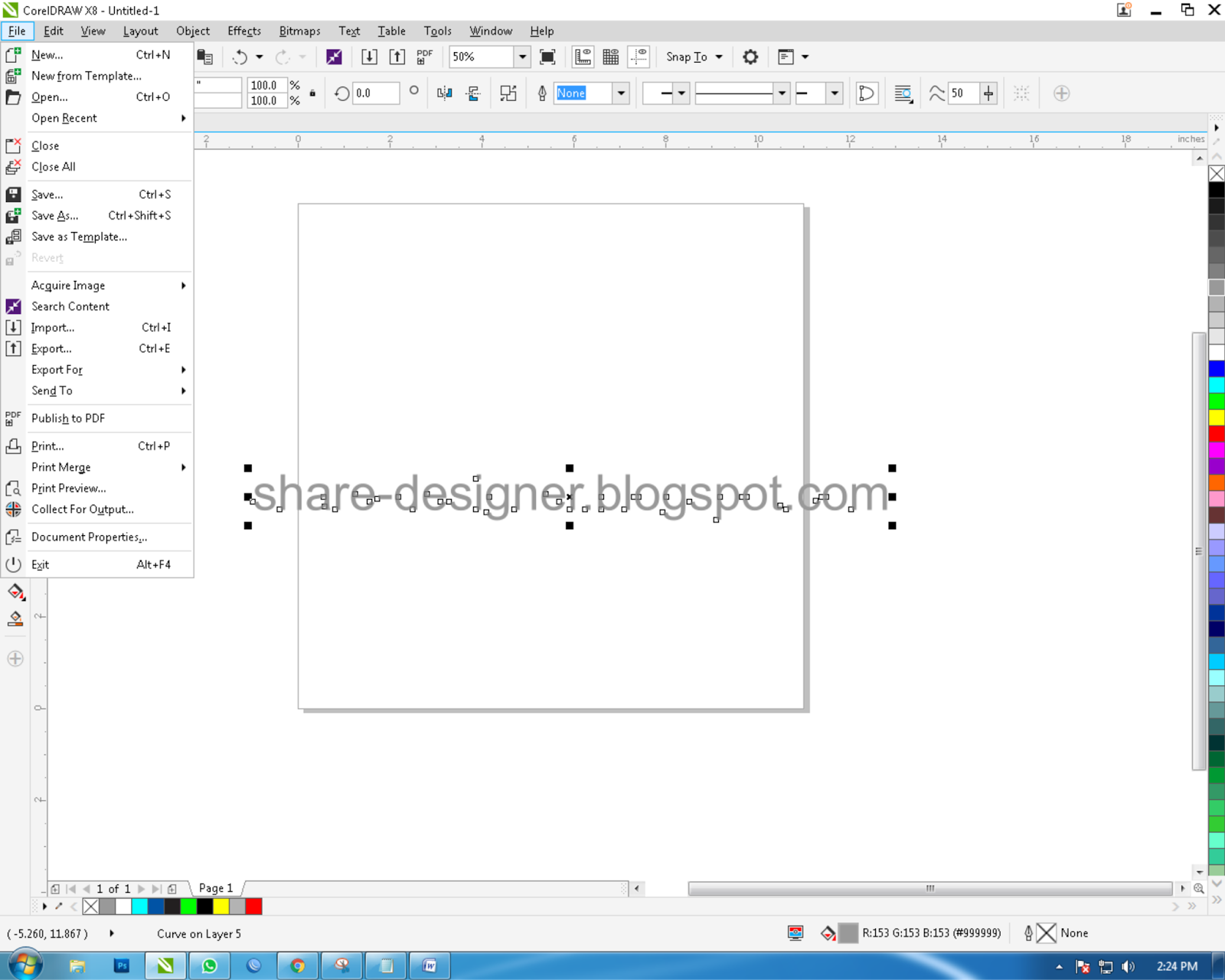Viewport: 1225px width, 980px height.
Task: Toggle the grid visibility icon
Action: 611,56
